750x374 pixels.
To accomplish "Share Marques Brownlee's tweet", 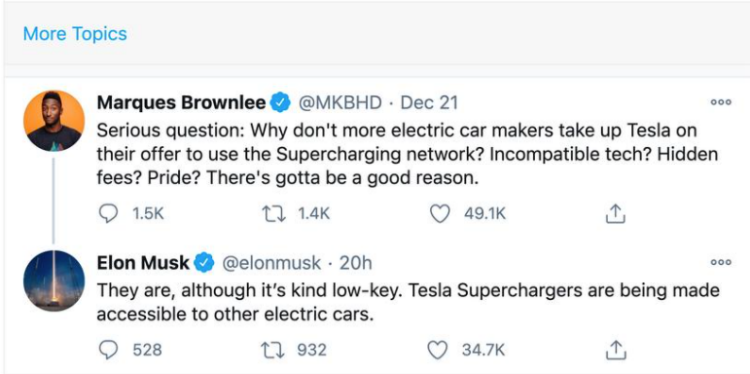I will click(616, 215).
